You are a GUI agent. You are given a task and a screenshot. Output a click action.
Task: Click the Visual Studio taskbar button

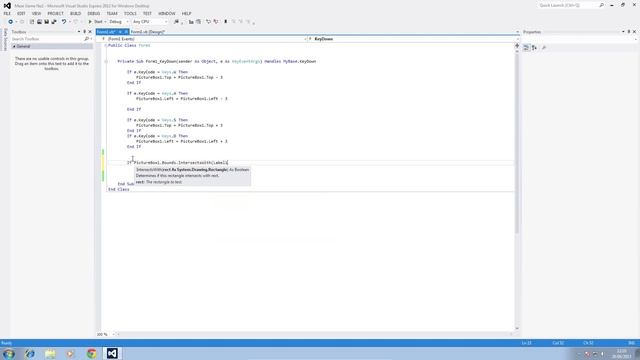coord(112,353)
